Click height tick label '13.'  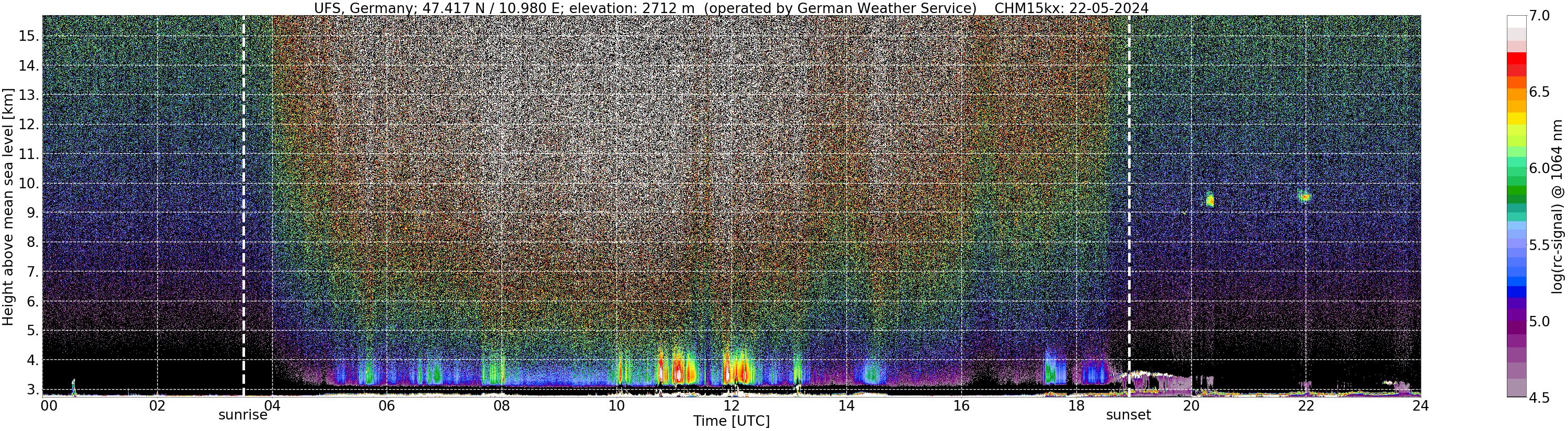[x=28, y=95]
